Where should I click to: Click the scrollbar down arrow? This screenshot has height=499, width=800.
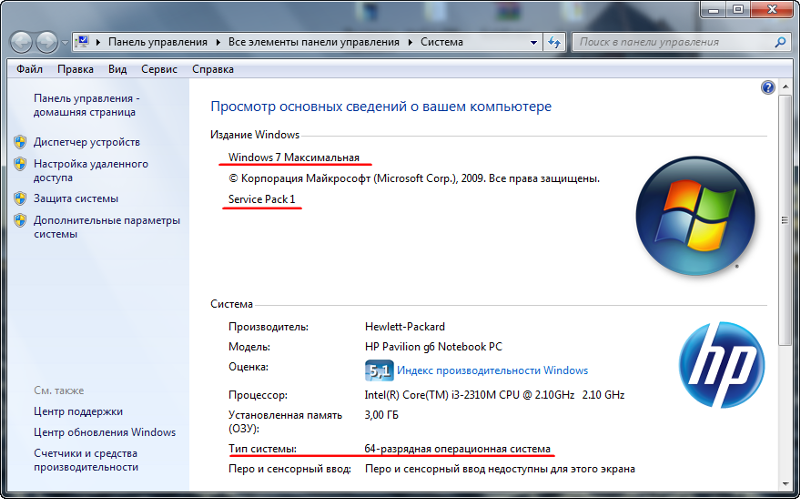point(785,483)
